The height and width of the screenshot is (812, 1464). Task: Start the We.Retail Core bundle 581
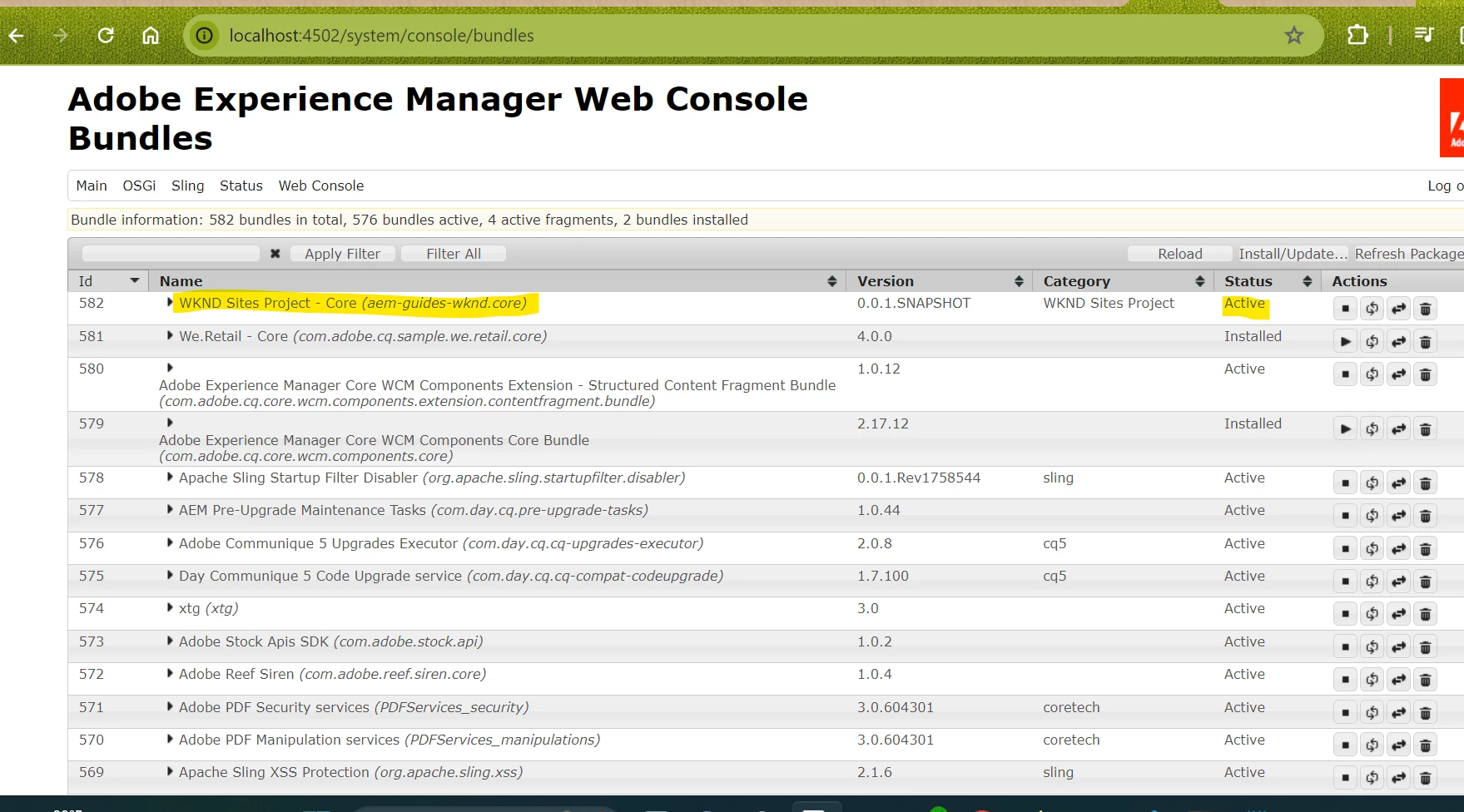(1345, 341)
